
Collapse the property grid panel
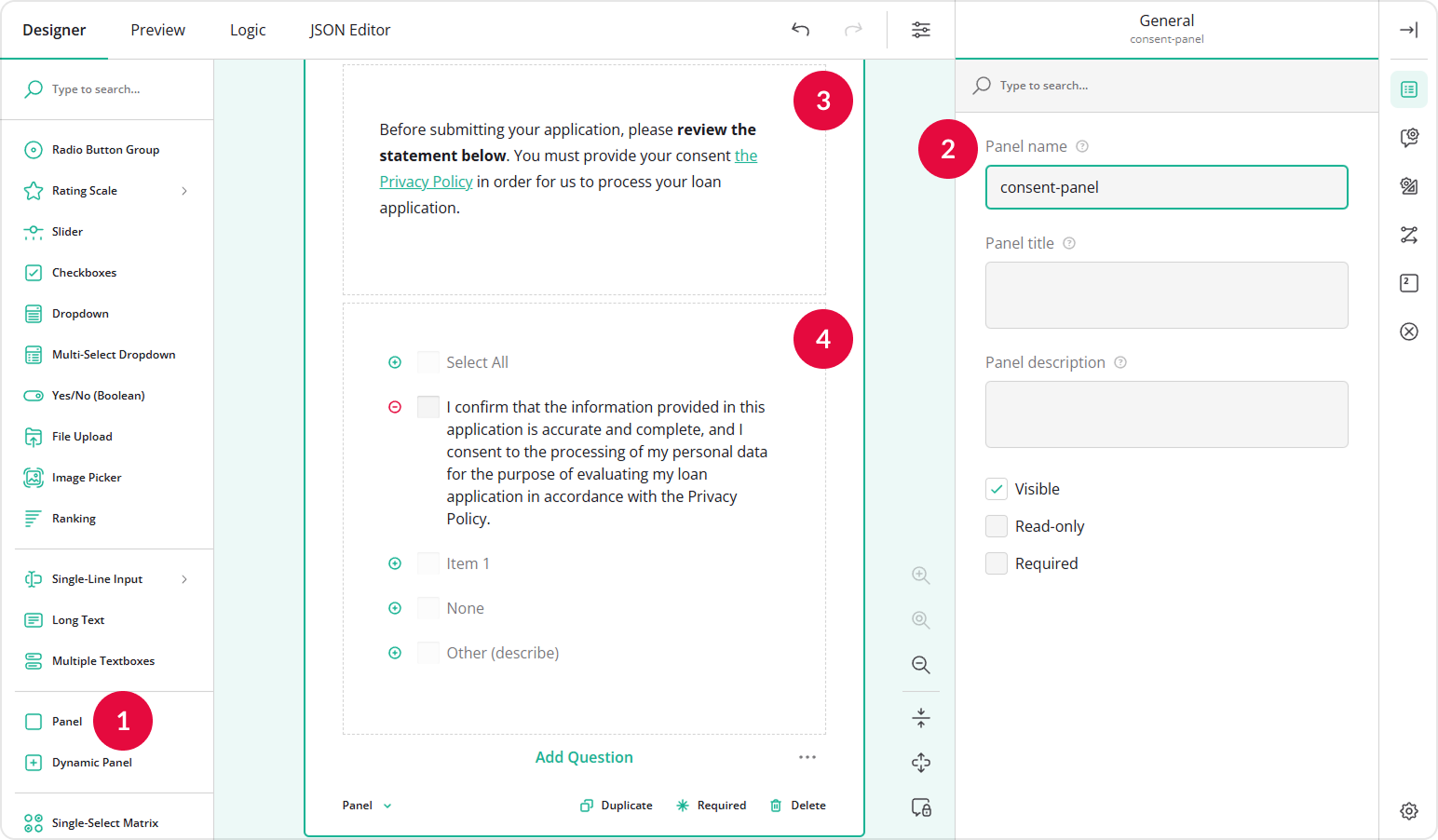click(x=1408, y=29)
